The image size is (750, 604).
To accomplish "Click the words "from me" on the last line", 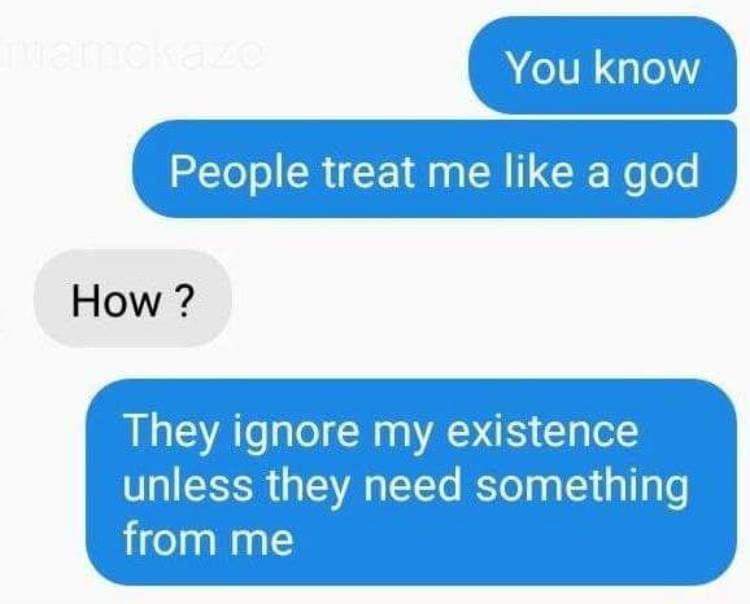I will [209, 539].
